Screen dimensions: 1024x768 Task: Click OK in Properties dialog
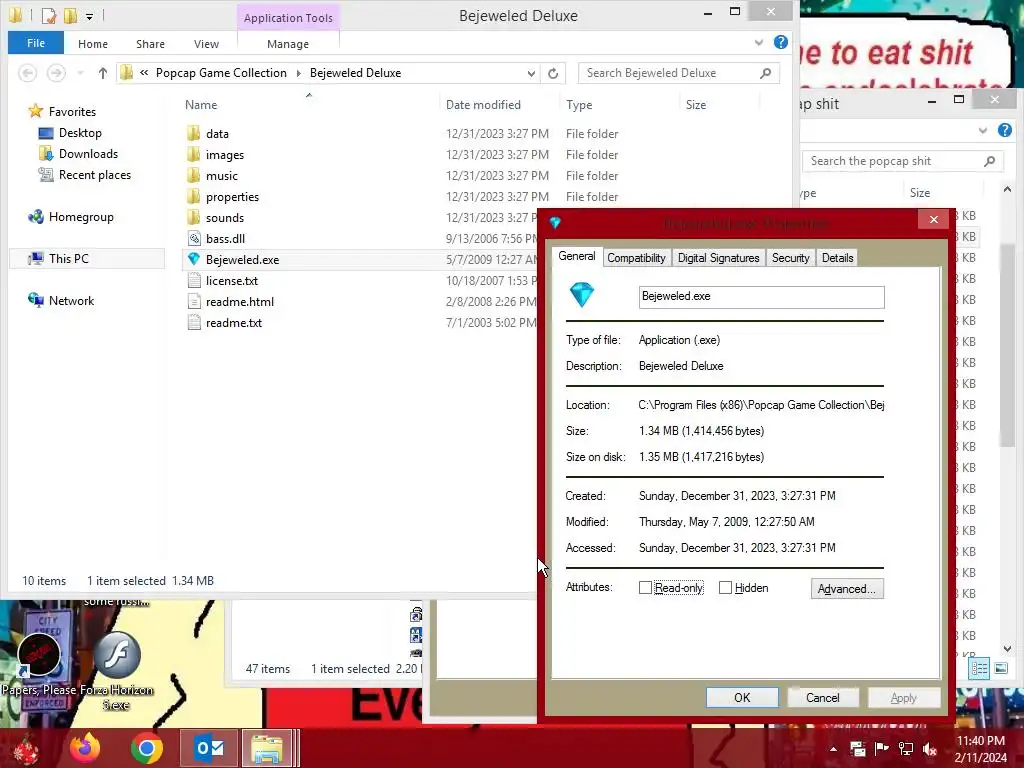click(x=742, y=697)
